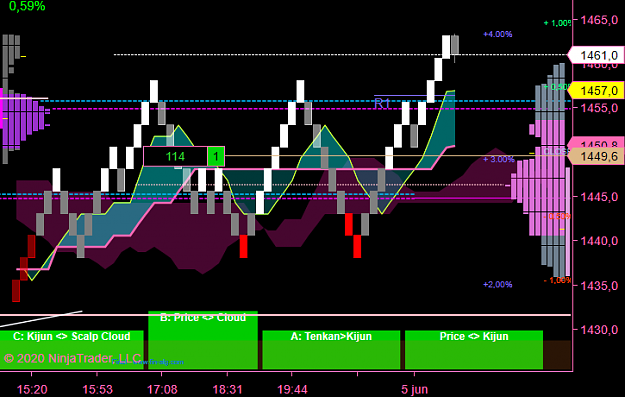
Task: Click the 1461,0 price marker label
Action: (596, 55)
